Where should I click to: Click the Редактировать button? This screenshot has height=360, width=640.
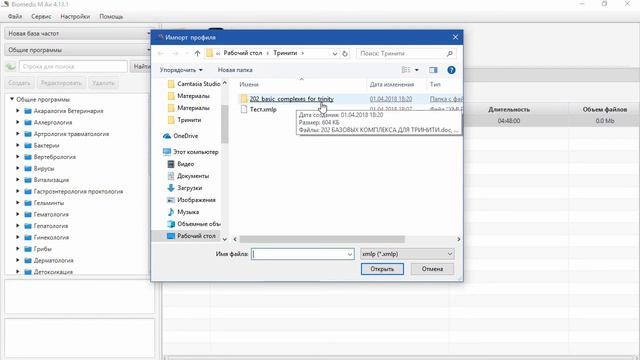pos(61,83)
